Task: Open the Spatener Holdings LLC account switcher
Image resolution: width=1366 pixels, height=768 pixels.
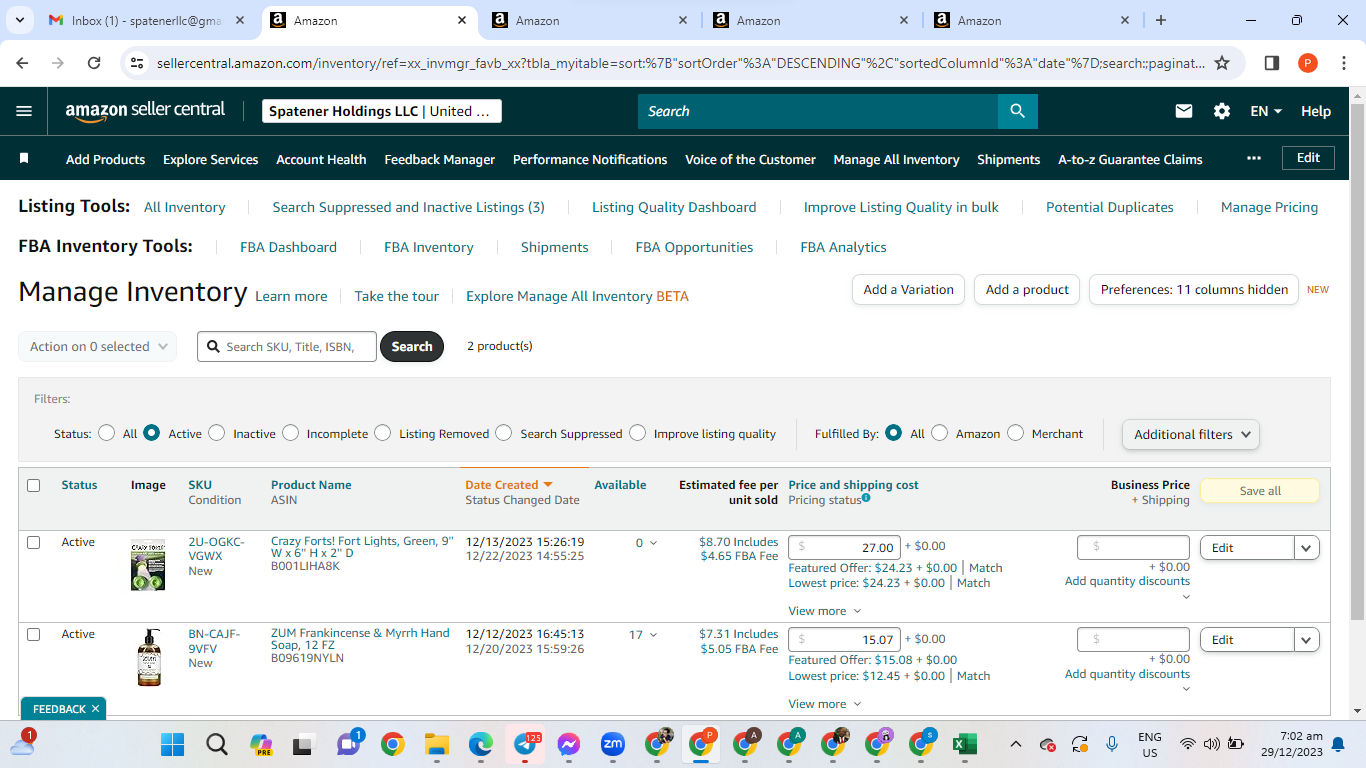Action: click(x=382, y=111)
